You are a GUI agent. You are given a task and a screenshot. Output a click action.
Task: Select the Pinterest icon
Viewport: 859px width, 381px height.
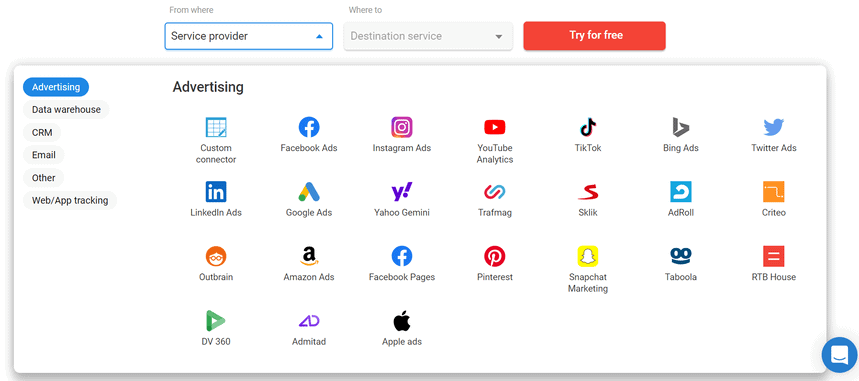(495, 256)
